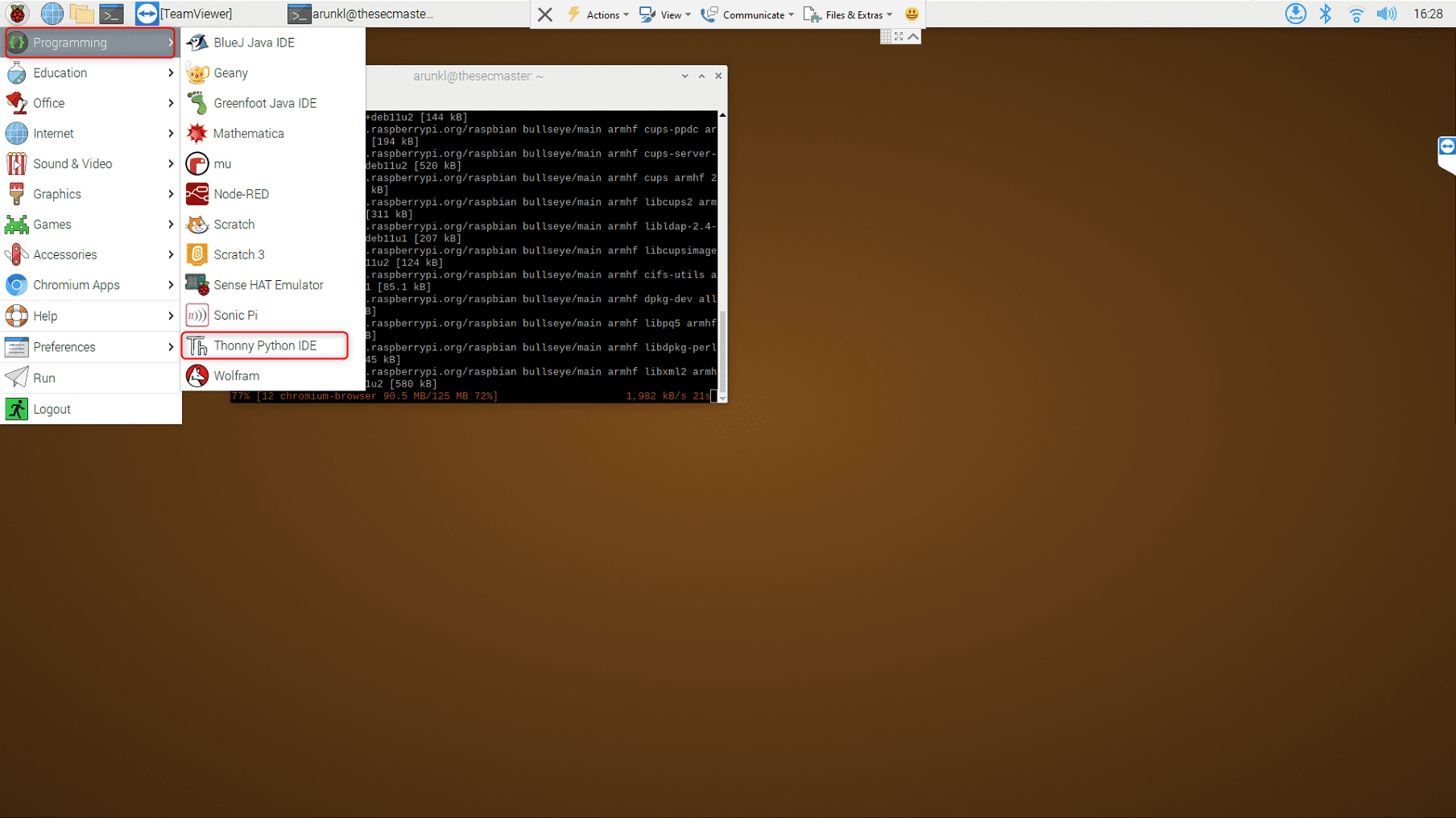The width and height of the screenshot is (1456, 818).
Task: Click the TeamViewer side panel tab icon
Action: (1447, 147)
